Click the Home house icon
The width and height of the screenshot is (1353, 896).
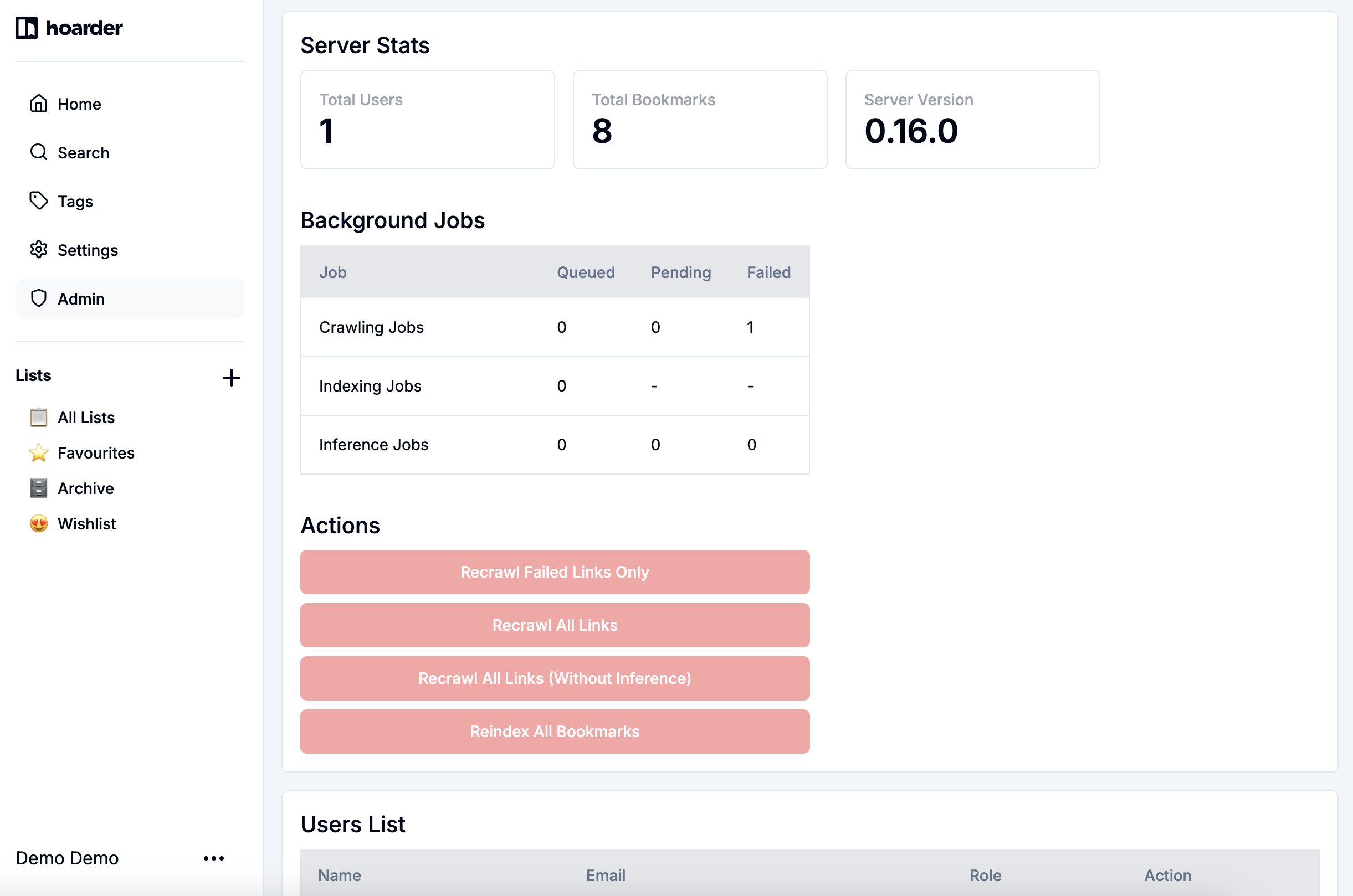[38, 104]
